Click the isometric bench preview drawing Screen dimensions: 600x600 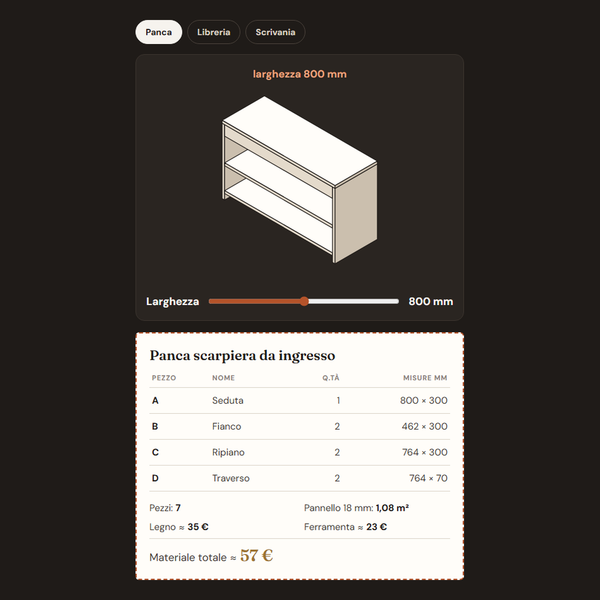click(x=300, y=179)
